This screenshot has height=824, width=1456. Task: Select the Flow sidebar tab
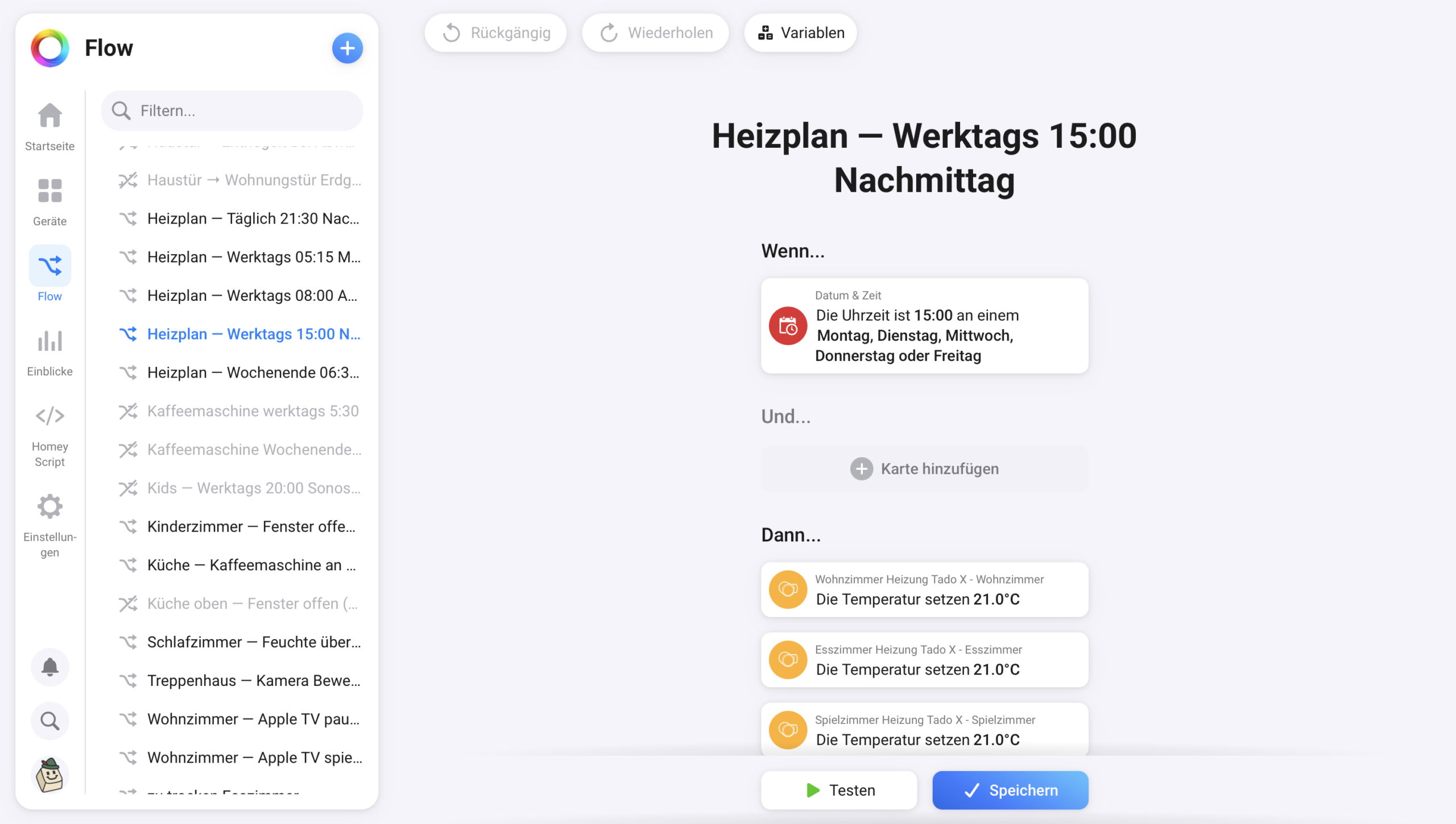(50, 274)
